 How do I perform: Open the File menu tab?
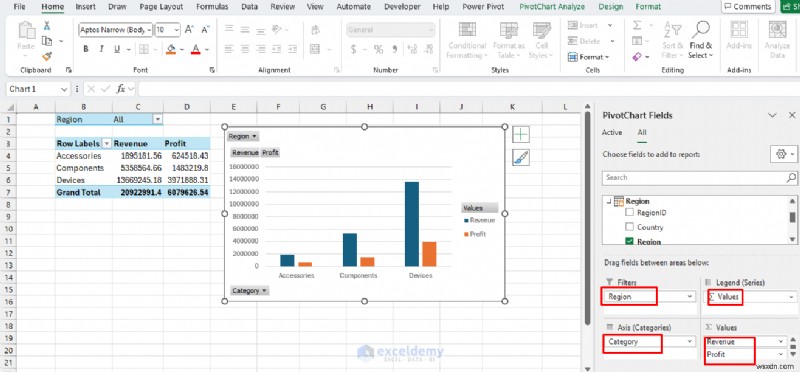(20, 7)
